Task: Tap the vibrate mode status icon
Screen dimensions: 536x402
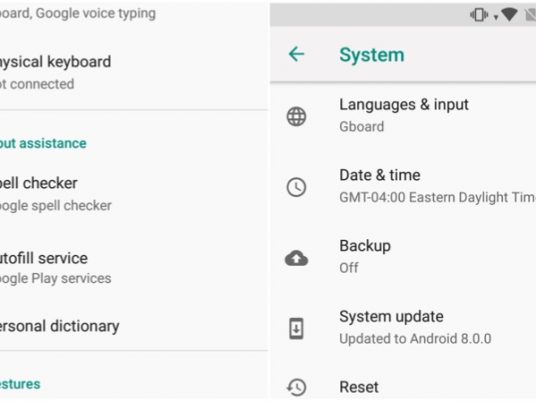Action: [479, 15]
